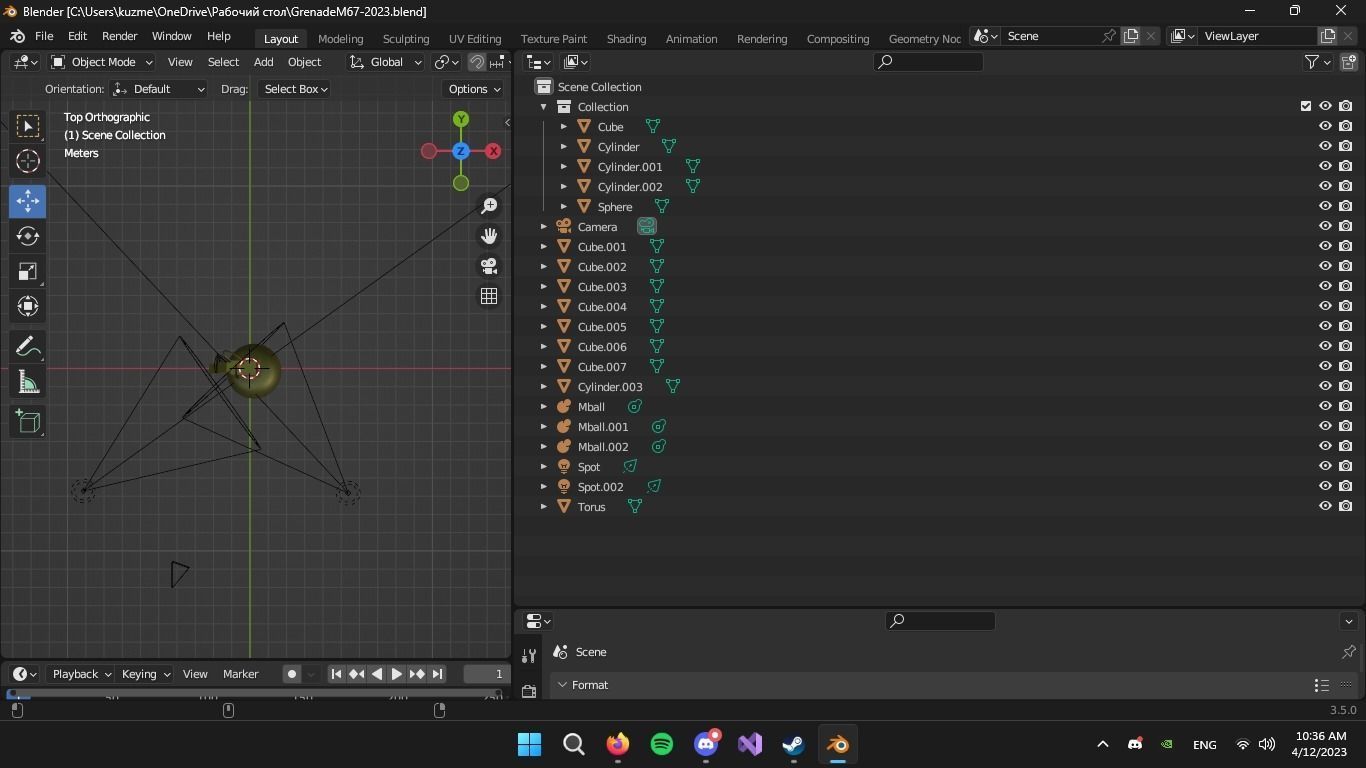Disable Sphere in renders
This screenshot has height=768, width=1366.
1346,206
